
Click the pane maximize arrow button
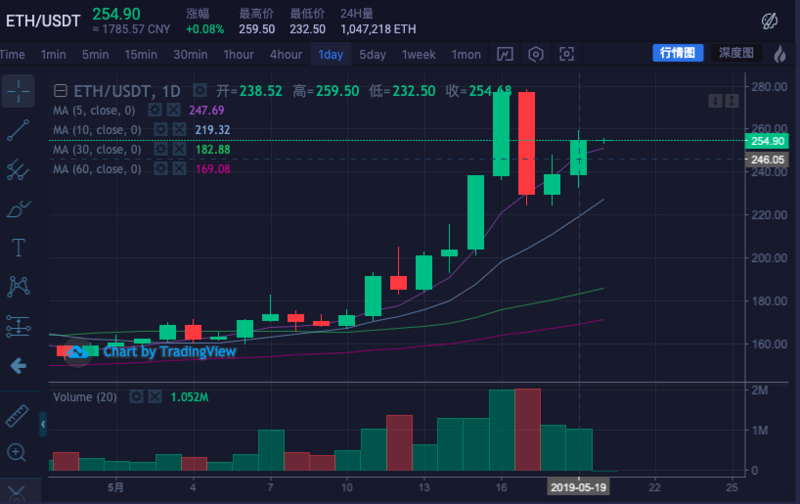(x=732, y=101)
